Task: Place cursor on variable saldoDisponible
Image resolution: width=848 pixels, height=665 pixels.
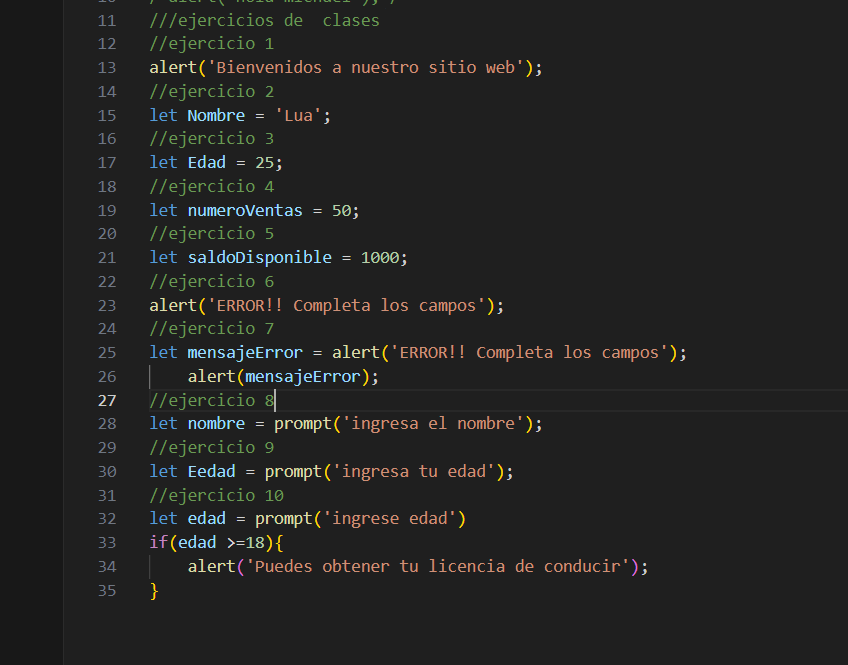Action: (260, 257)
